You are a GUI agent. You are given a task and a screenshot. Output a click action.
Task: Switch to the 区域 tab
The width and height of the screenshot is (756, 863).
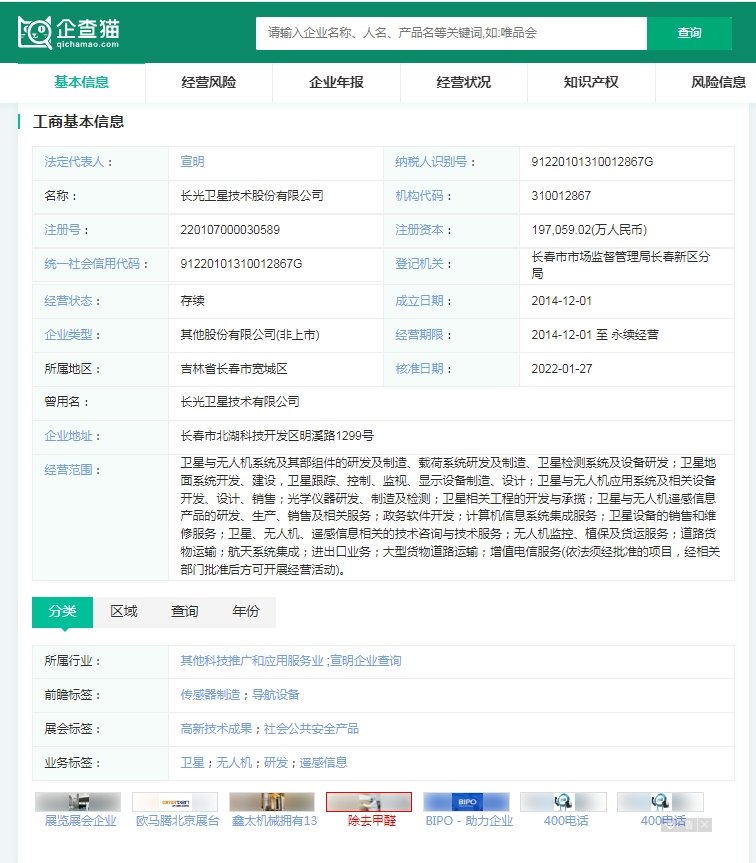pyautogui.click(x=124, y=612)
